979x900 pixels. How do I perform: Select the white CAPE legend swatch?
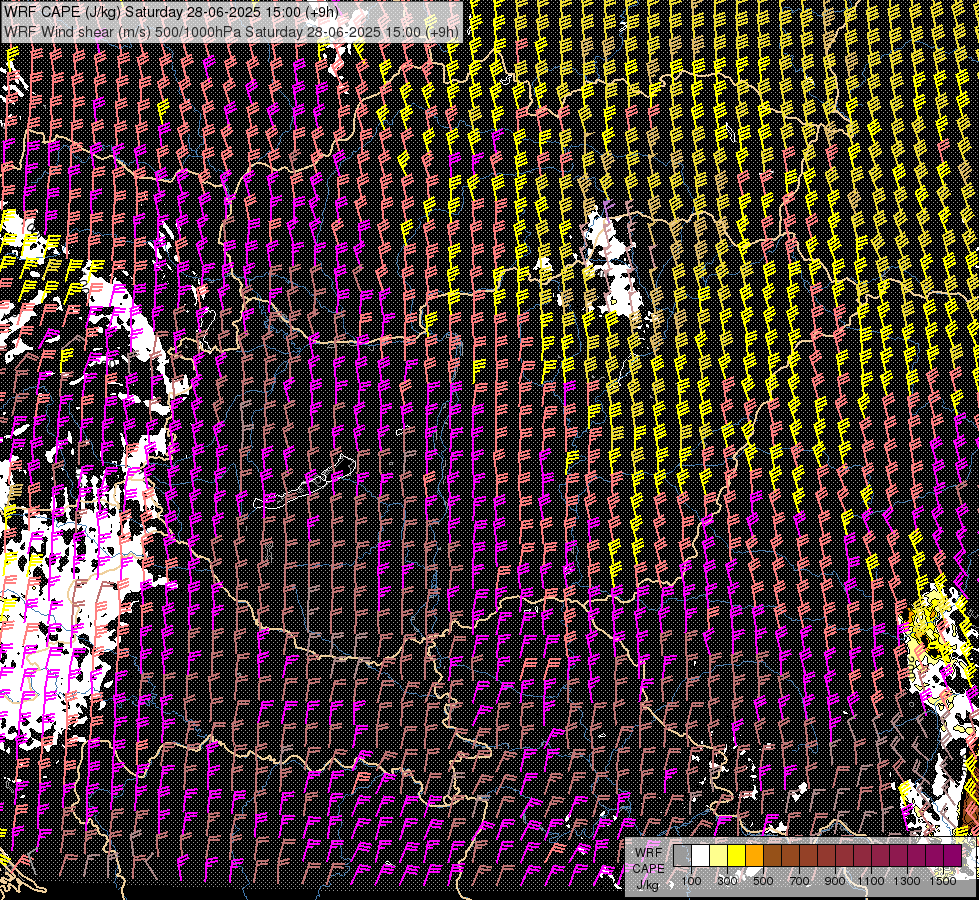pyautogui.click(x=701, y=856)
